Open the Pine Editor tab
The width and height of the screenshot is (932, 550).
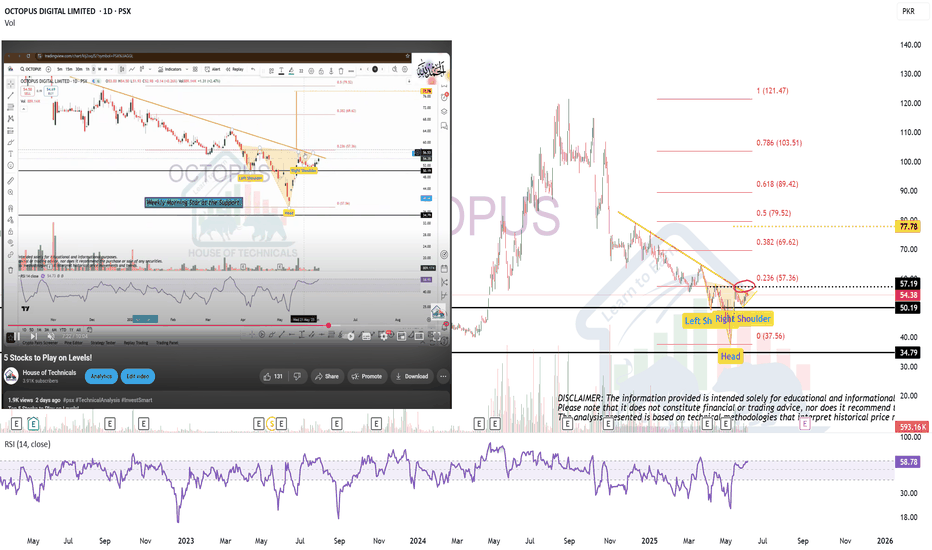pyautogui.click(x=74, y=343)
